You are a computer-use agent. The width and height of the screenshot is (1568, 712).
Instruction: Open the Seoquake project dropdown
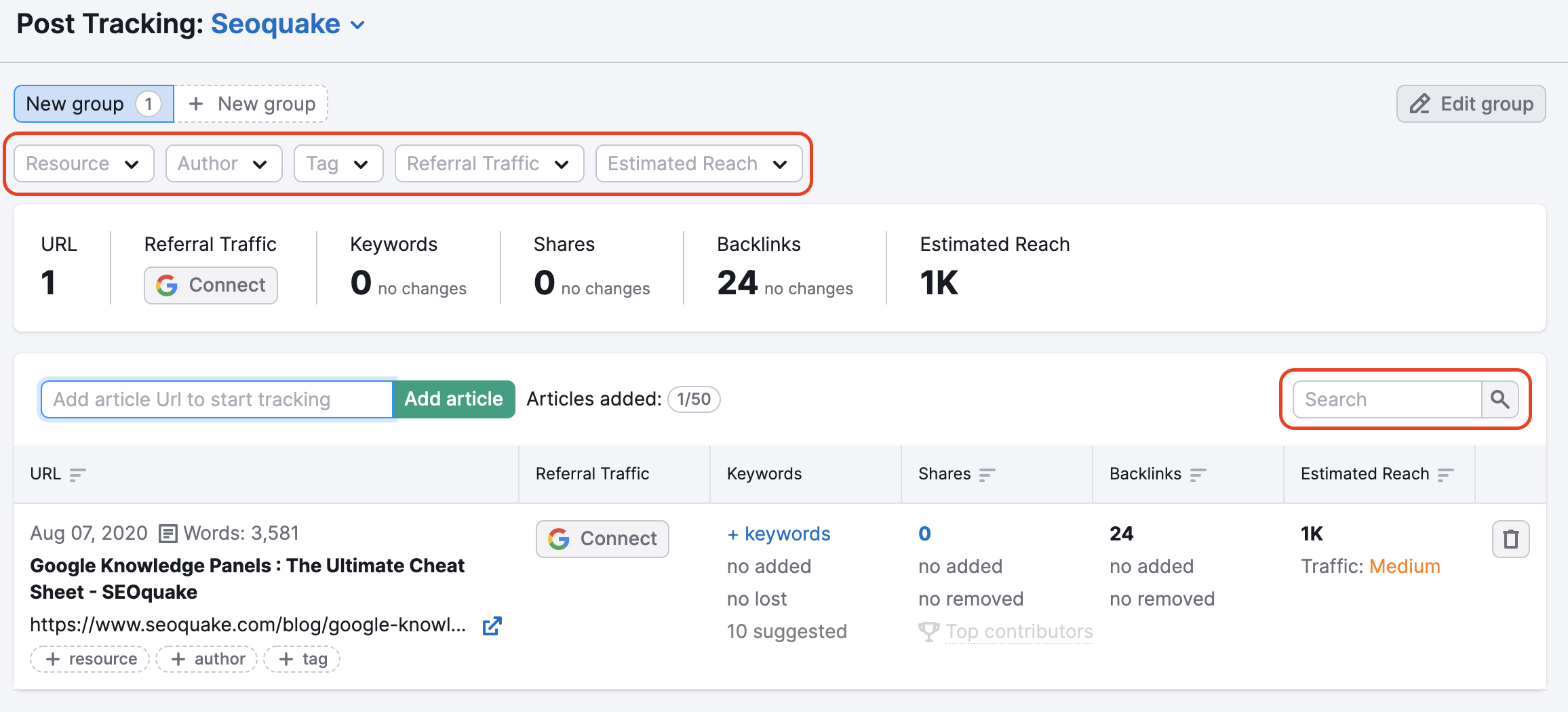[x=288, y=24]
